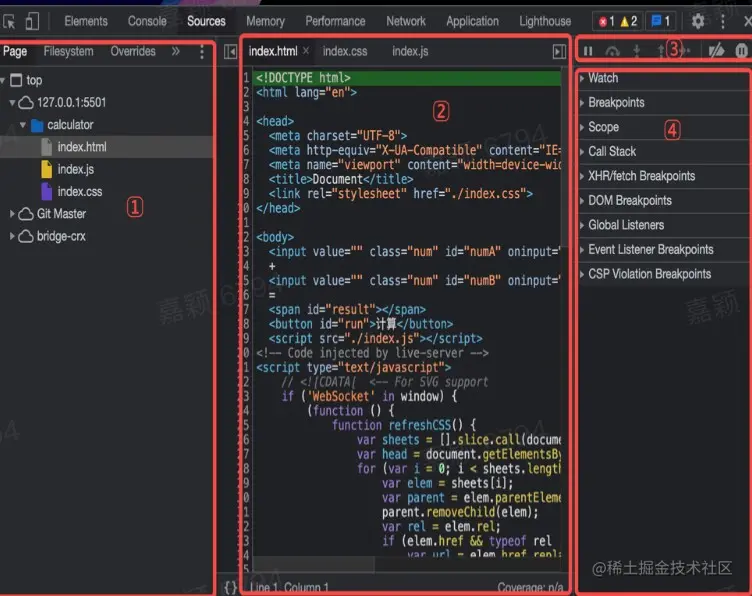Image resolution: width=752 pixels, height=596 pixels.
Task: Open the Application panel
Action: point(472,22)
